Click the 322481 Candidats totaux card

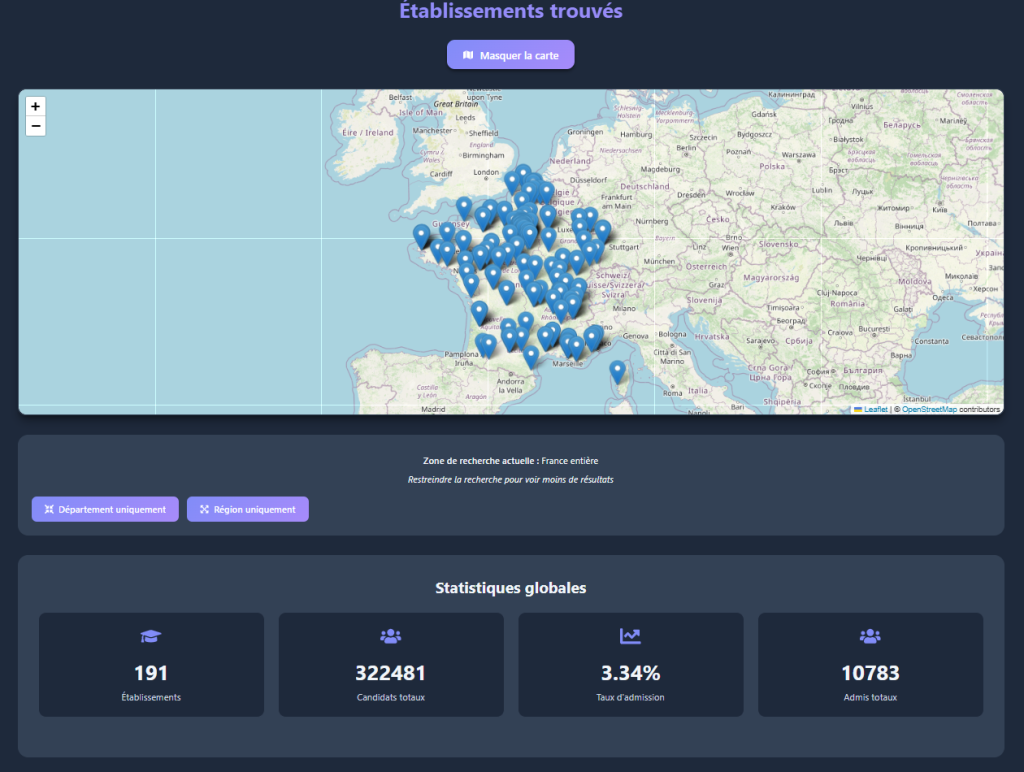tap(391, 664)
